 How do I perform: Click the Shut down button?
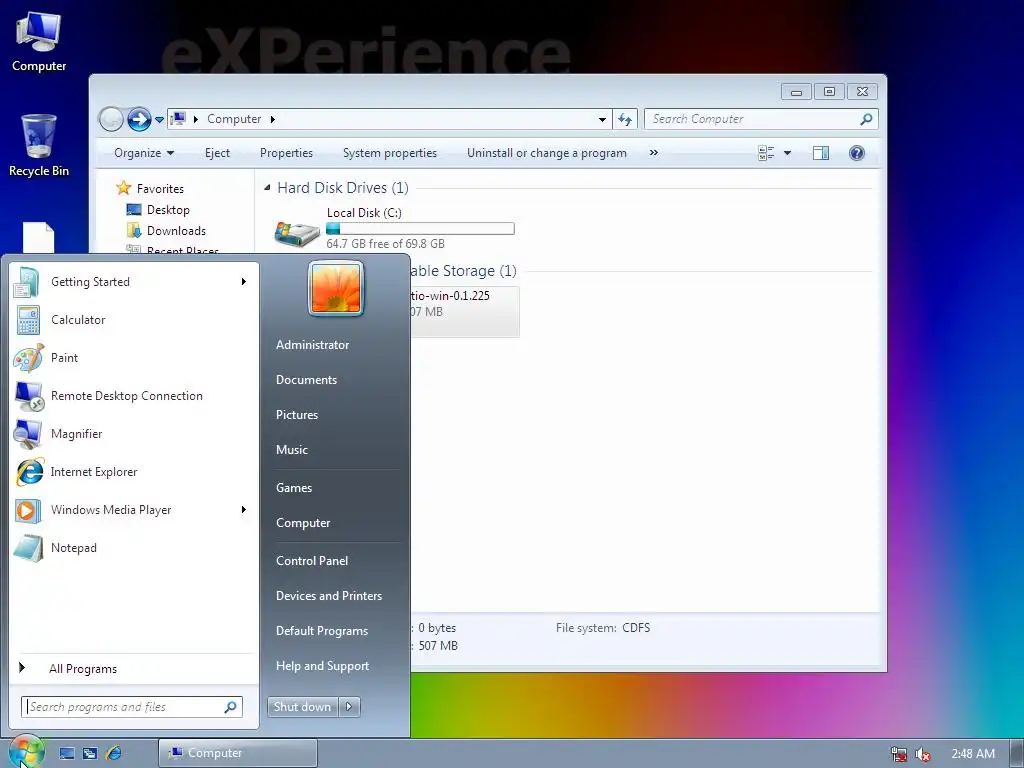tap(302, 707)
